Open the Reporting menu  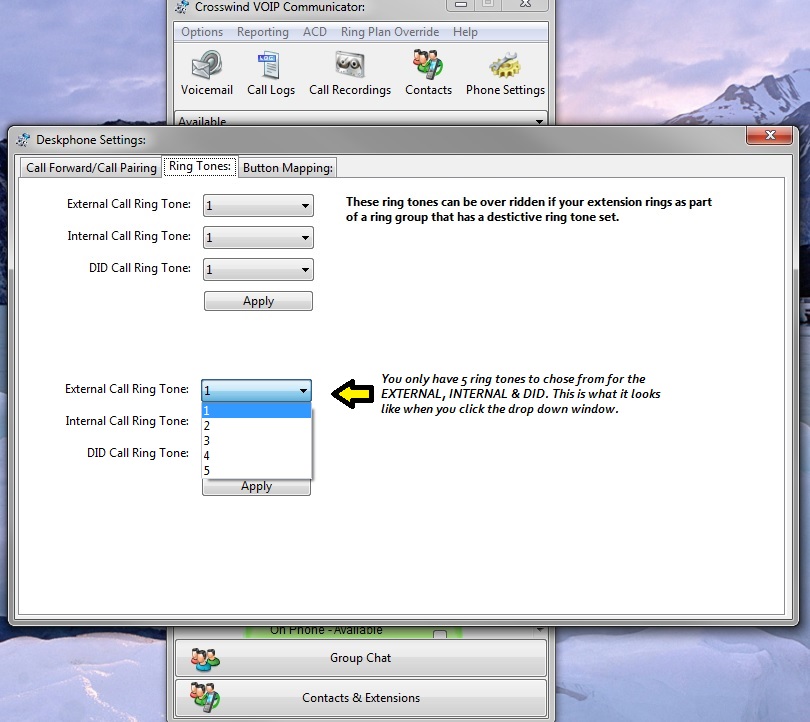point(262,32)
